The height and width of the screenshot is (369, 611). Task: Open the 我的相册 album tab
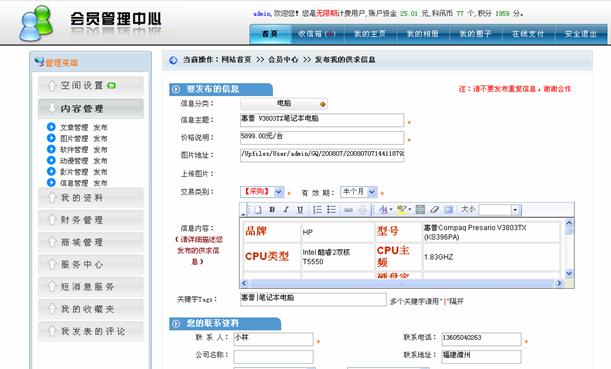tap(422, 34)
